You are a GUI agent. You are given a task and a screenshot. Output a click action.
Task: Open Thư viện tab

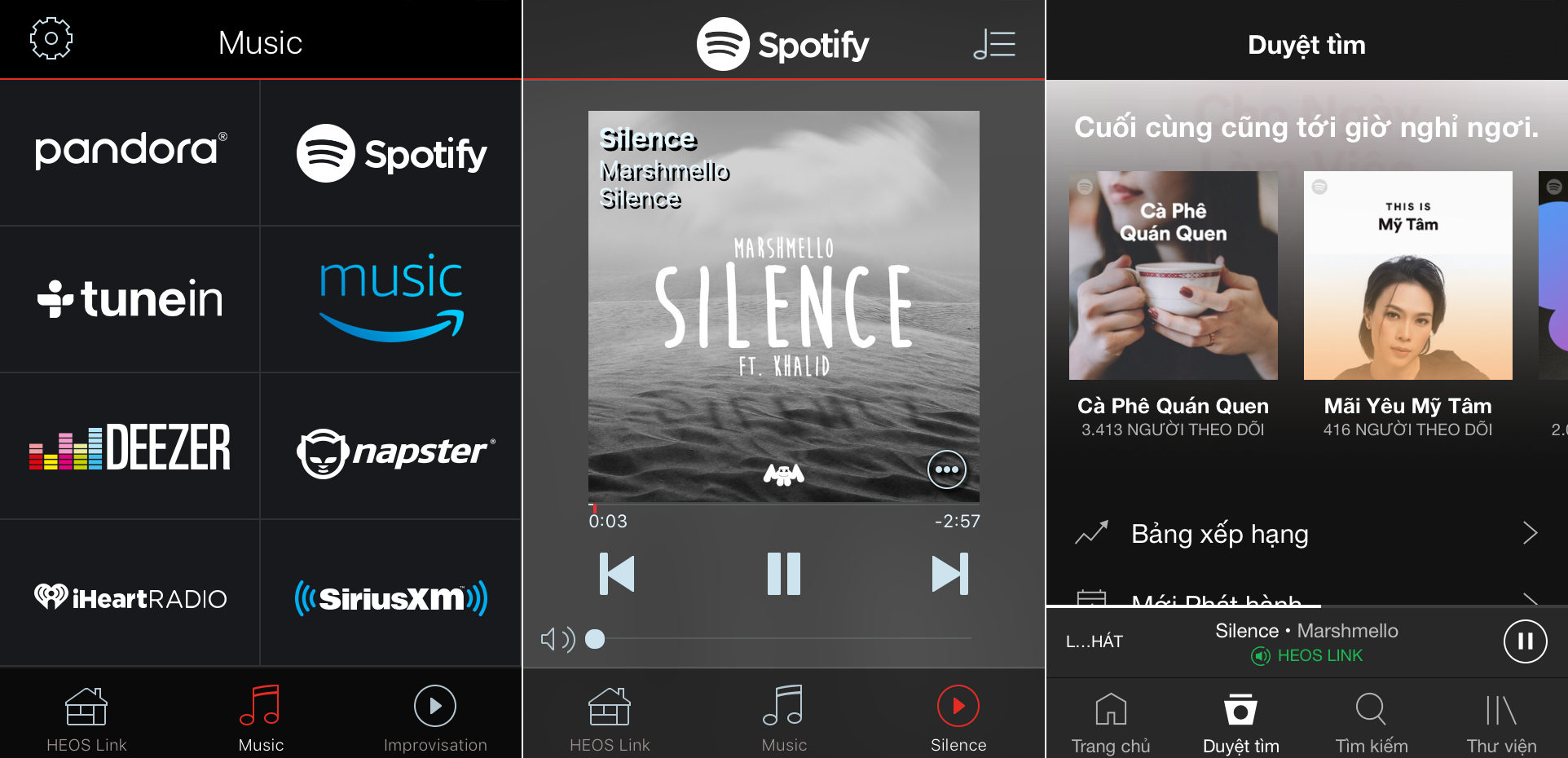(1501, 722)
